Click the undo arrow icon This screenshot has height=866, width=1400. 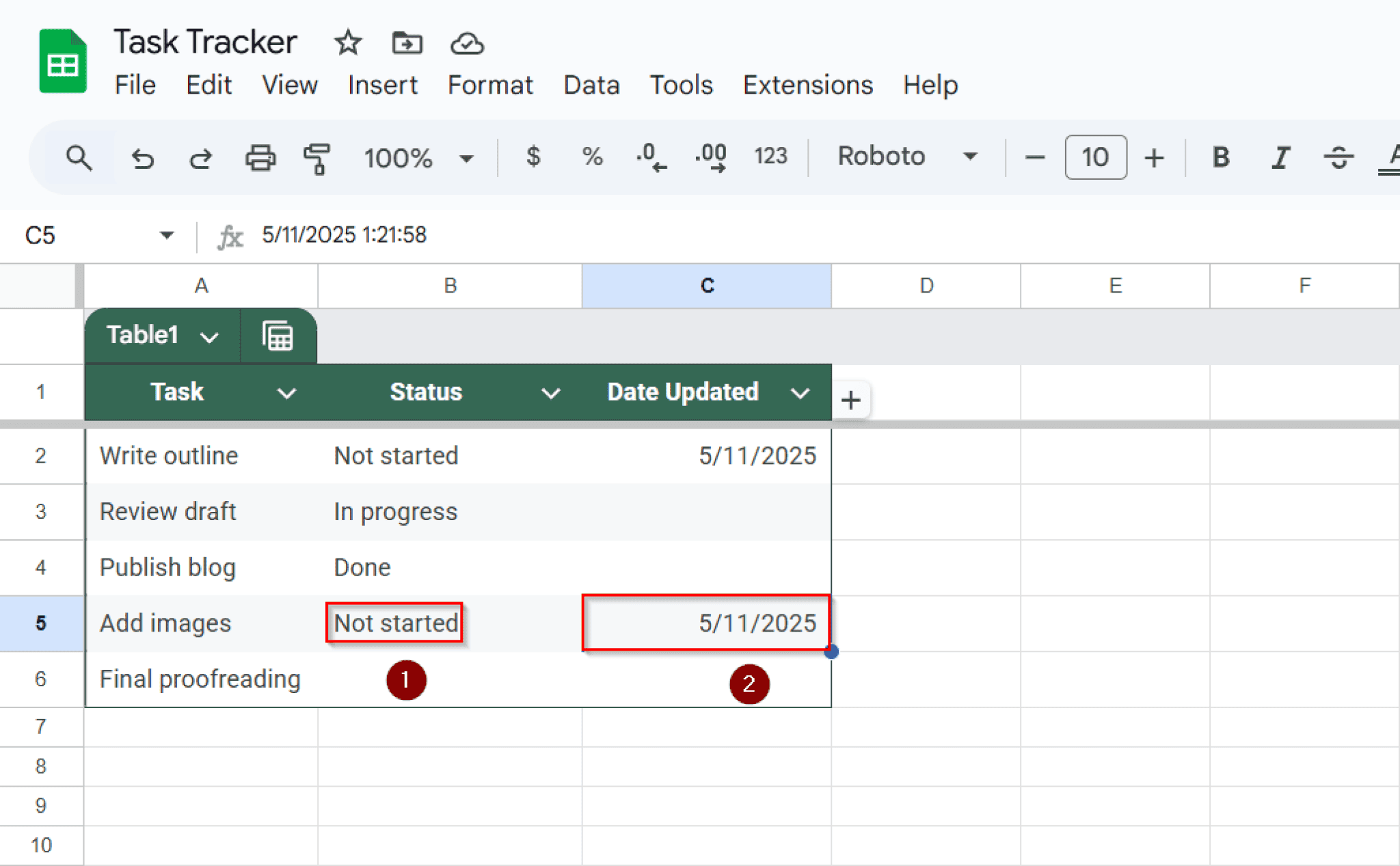pos(142,158)
